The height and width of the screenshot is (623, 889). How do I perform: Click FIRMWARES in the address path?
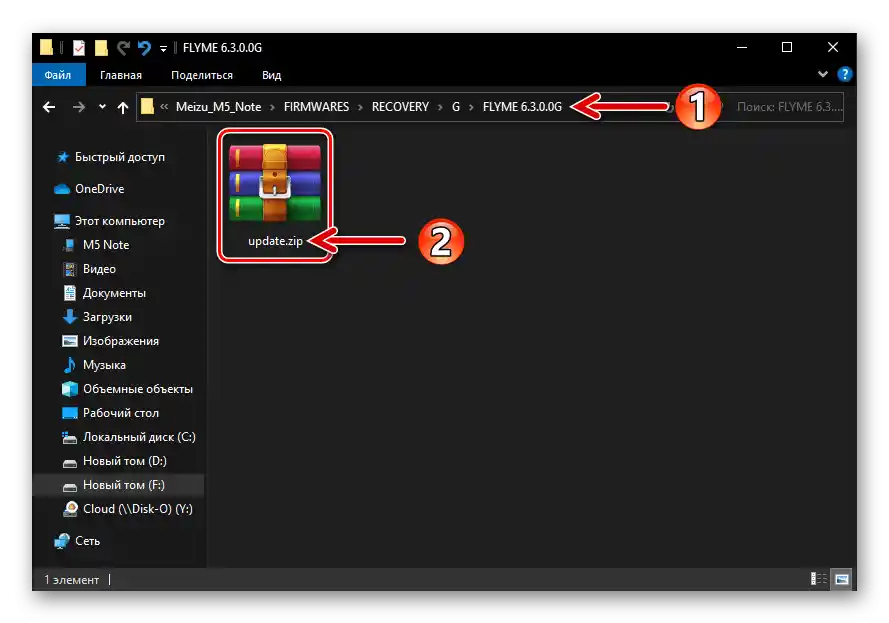click(316, 107)
